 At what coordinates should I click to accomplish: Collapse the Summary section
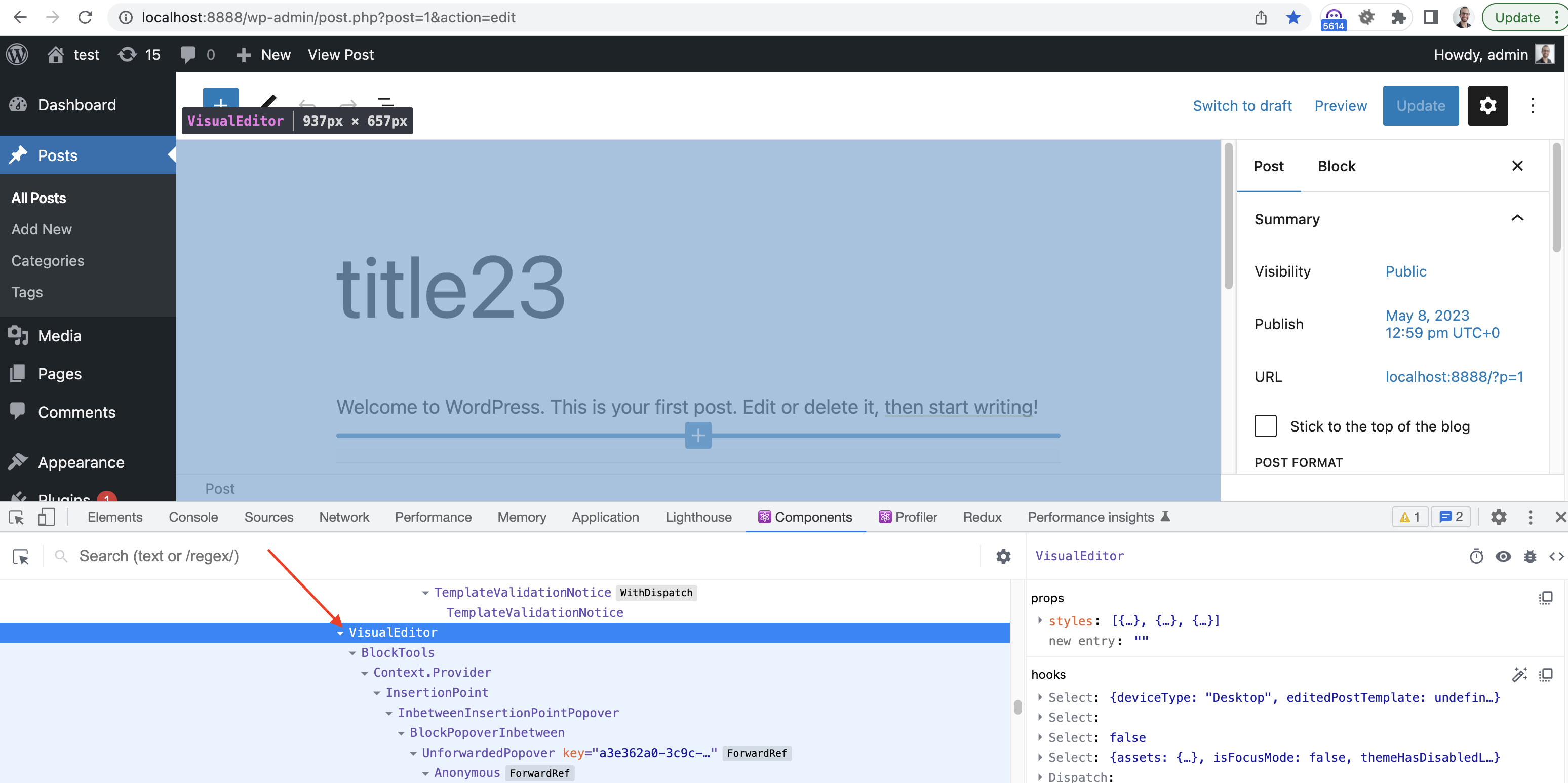click(1517, 218)
